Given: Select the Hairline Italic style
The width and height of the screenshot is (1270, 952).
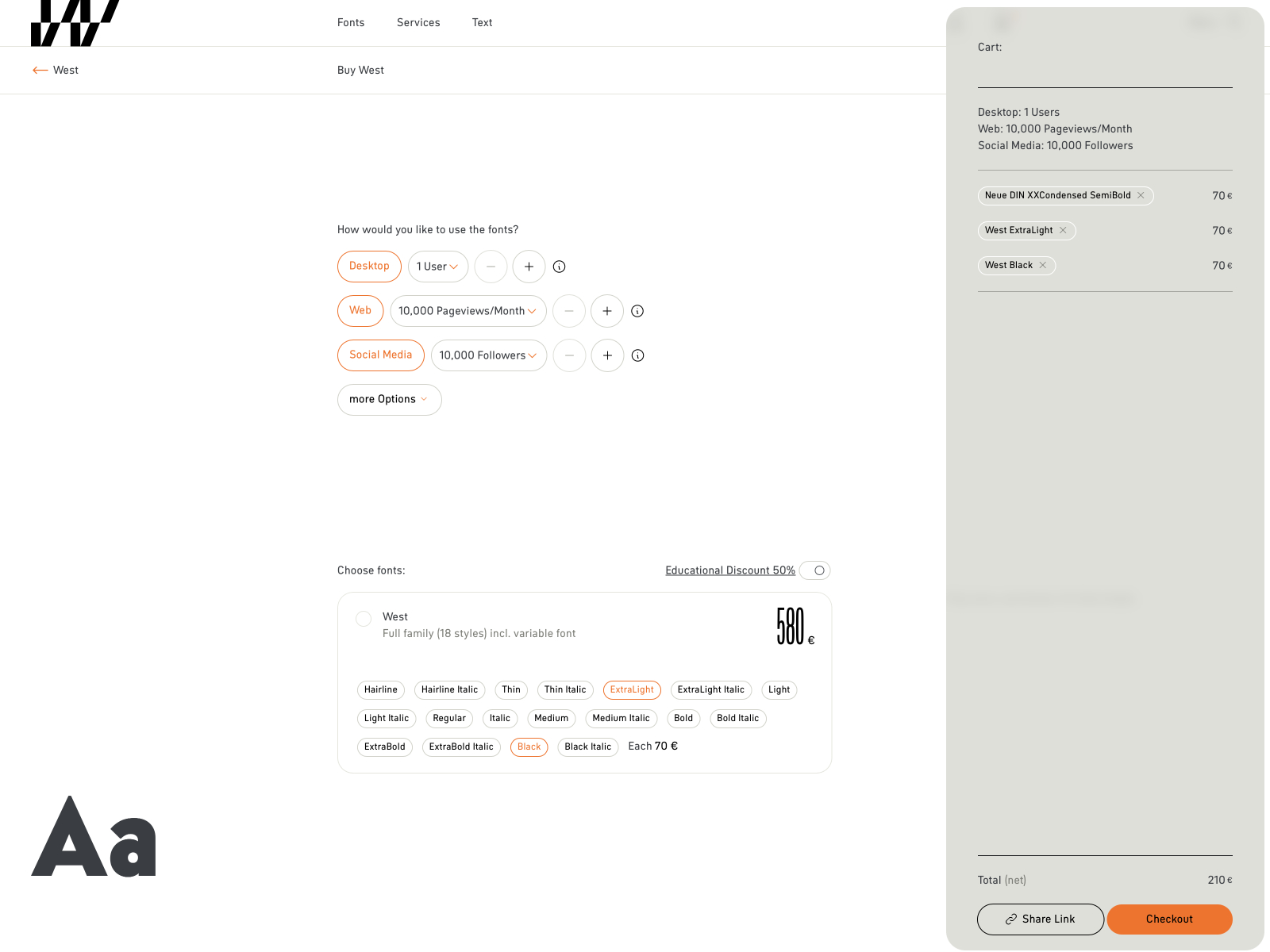Looking at the screenshot, I should point(449,690).
